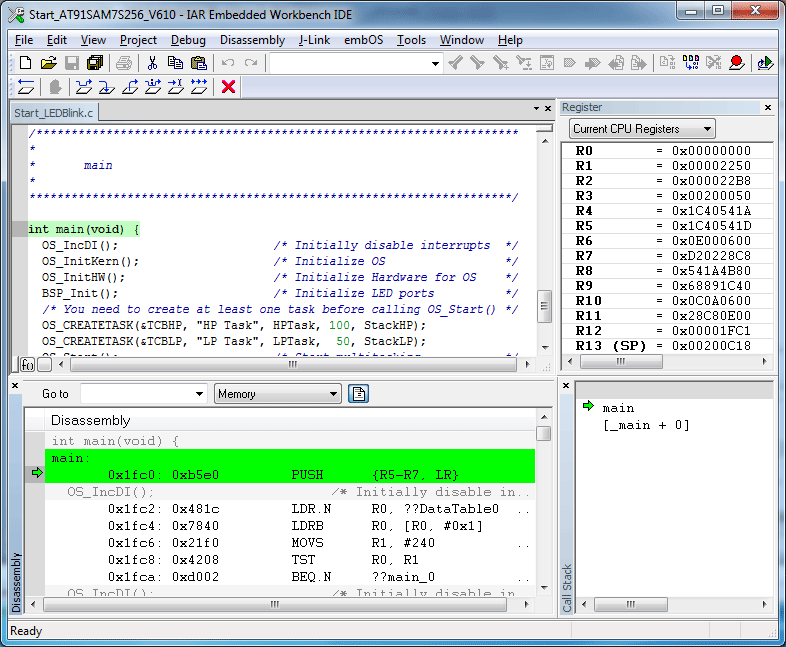Click the main entry in Call Stack
The width and height of the screenshot is (786, 647).
point(618,408)
